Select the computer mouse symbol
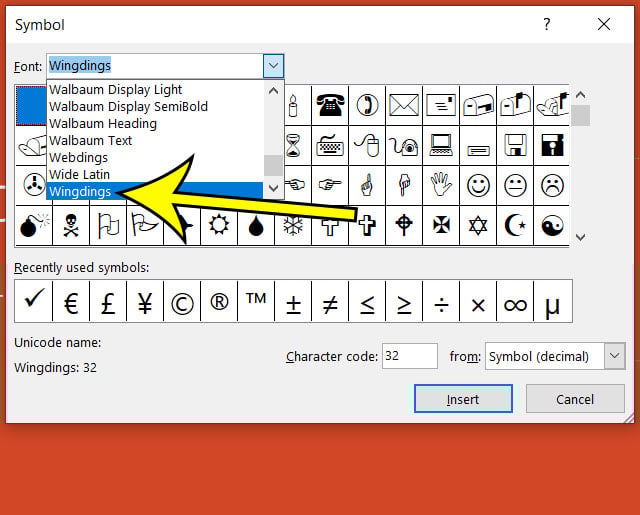Screen dimensions: 640x515 [x=367, y=145]
